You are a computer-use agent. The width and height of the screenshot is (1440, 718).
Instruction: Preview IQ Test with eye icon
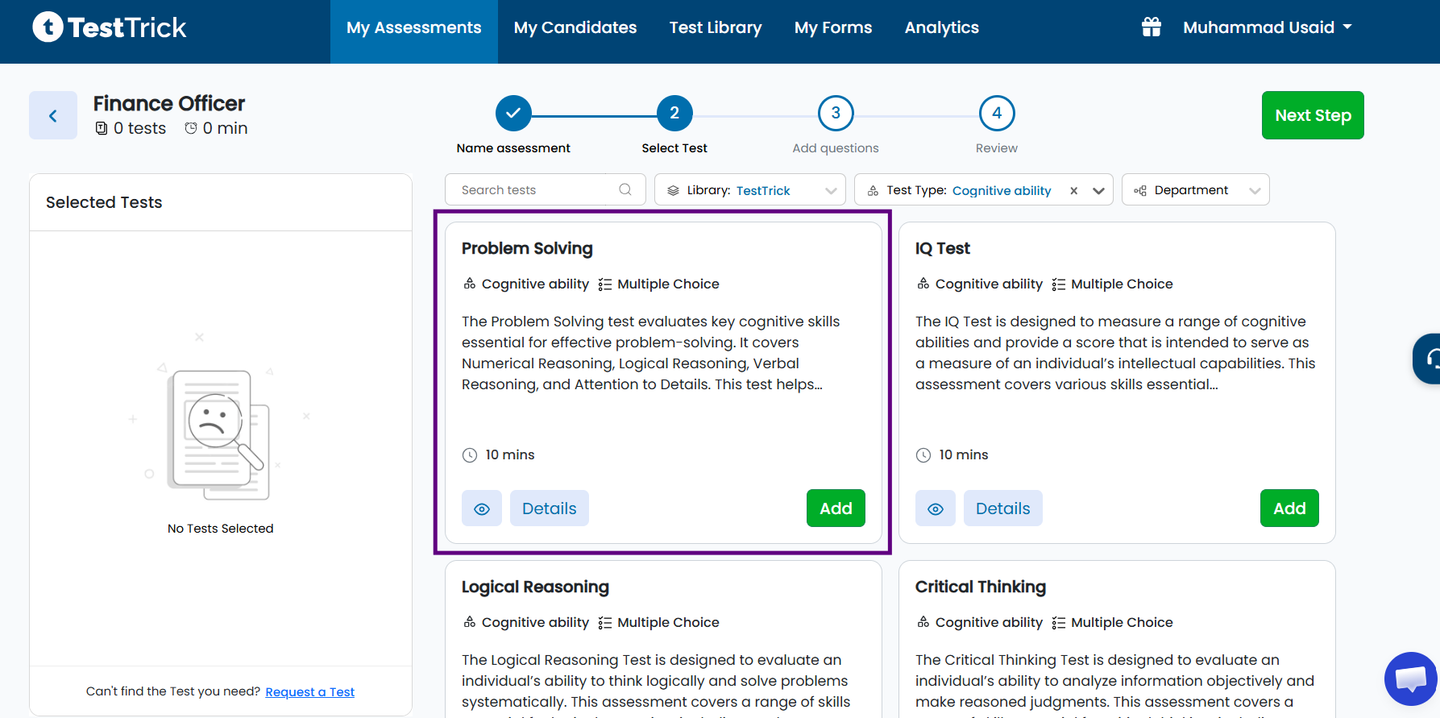(x=935, y=508)
